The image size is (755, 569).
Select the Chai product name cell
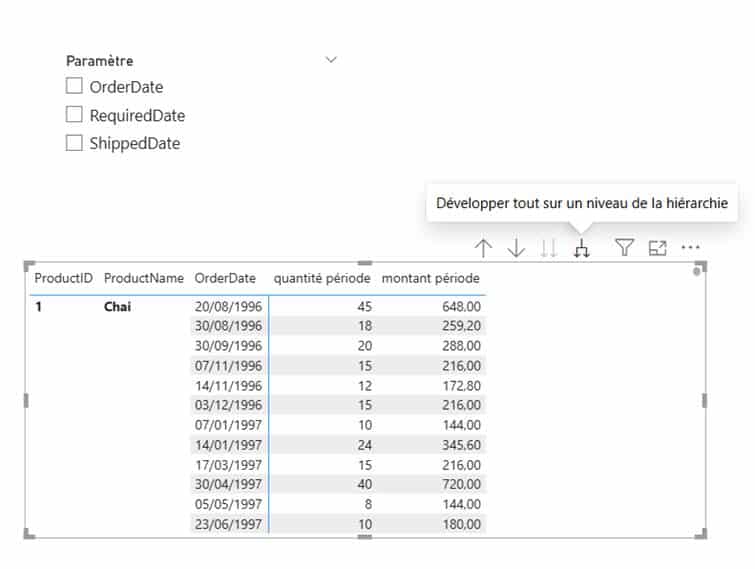coord(117,307)
